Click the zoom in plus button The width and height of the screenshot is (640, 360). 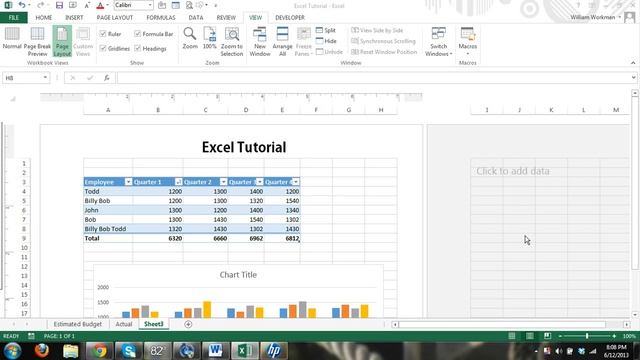[x=614, y=336]
